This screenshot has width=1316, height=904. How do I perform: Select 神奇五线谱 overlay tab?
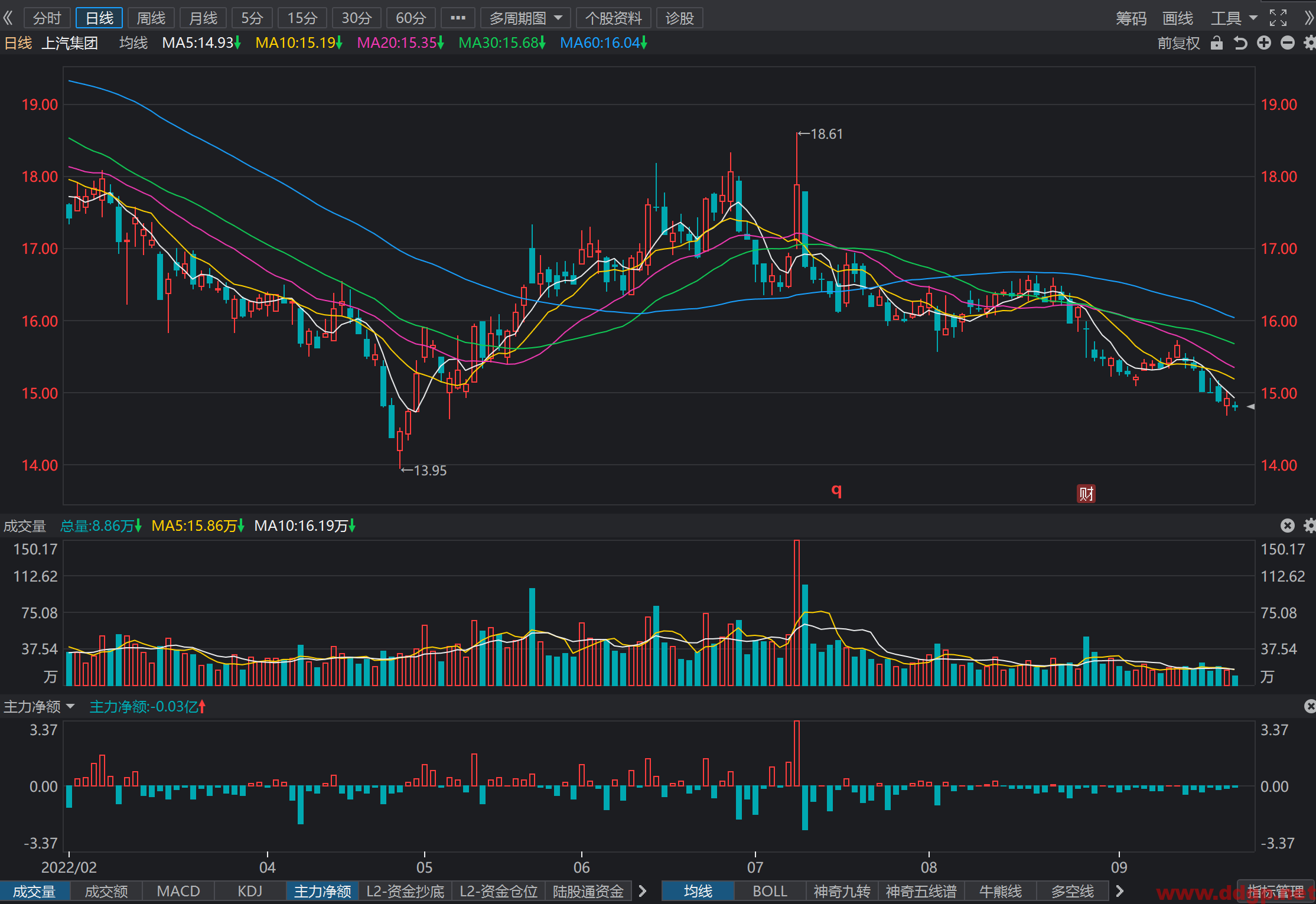point(921,891)
